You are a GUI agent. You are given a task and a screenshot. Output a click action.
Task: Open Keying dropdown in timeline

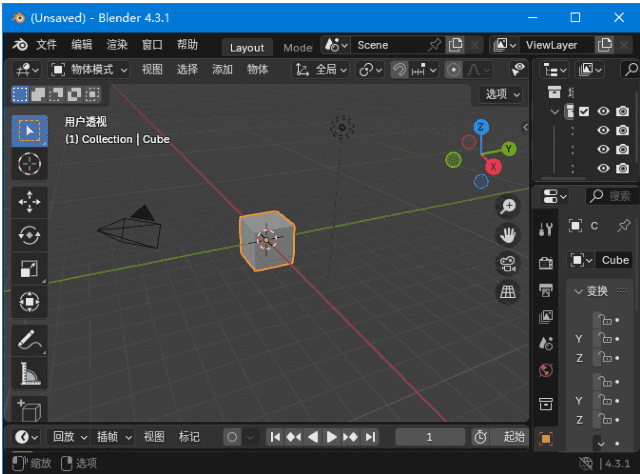click(114, 437)
